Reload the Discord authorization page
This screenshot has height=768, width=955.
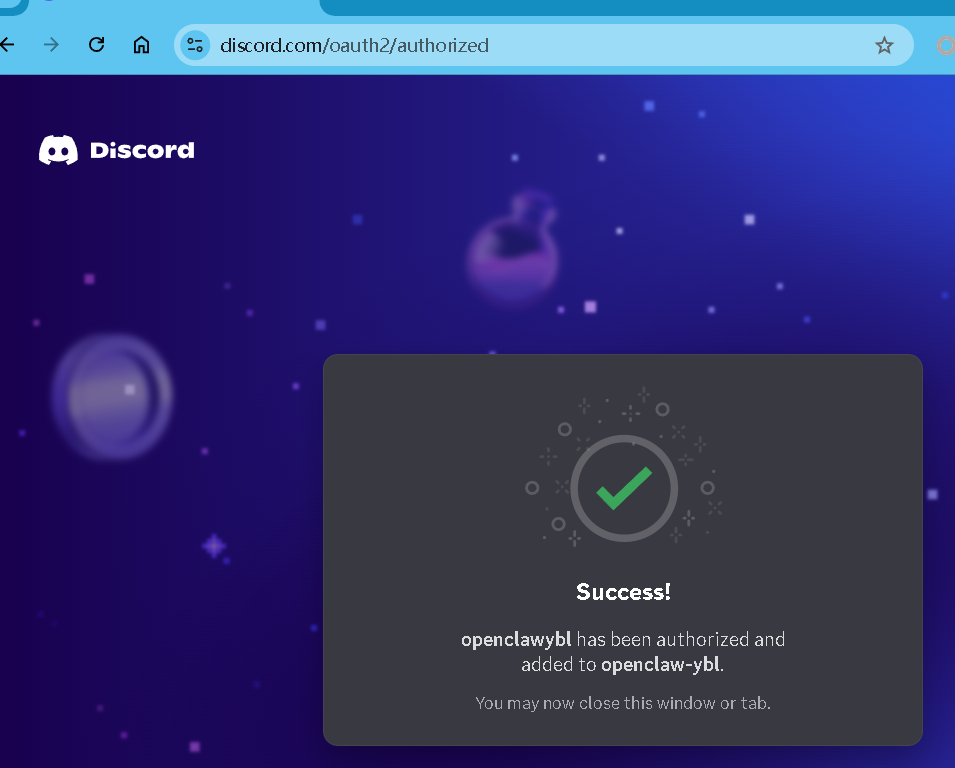click(96, 44)
